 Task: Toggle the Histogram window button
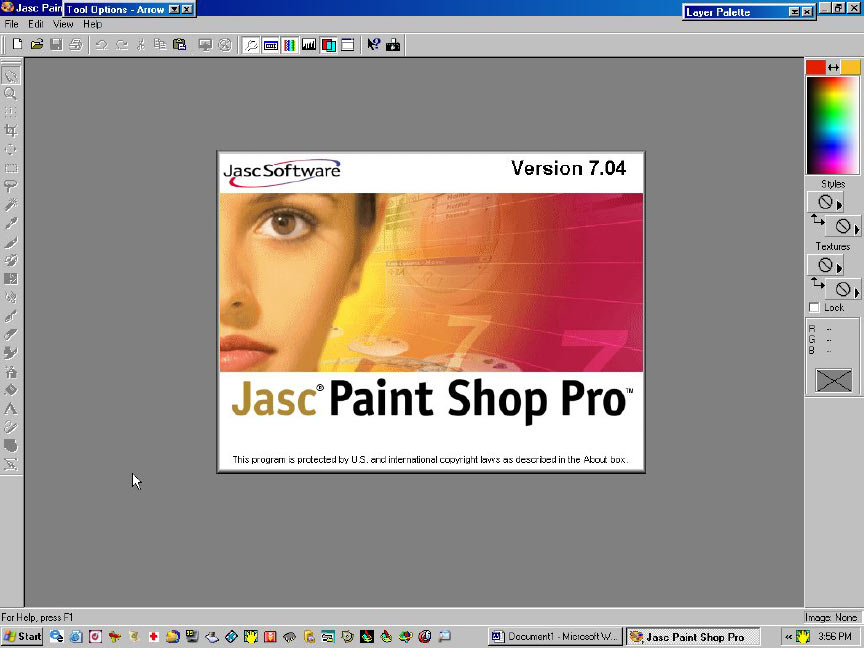(309, 45)
